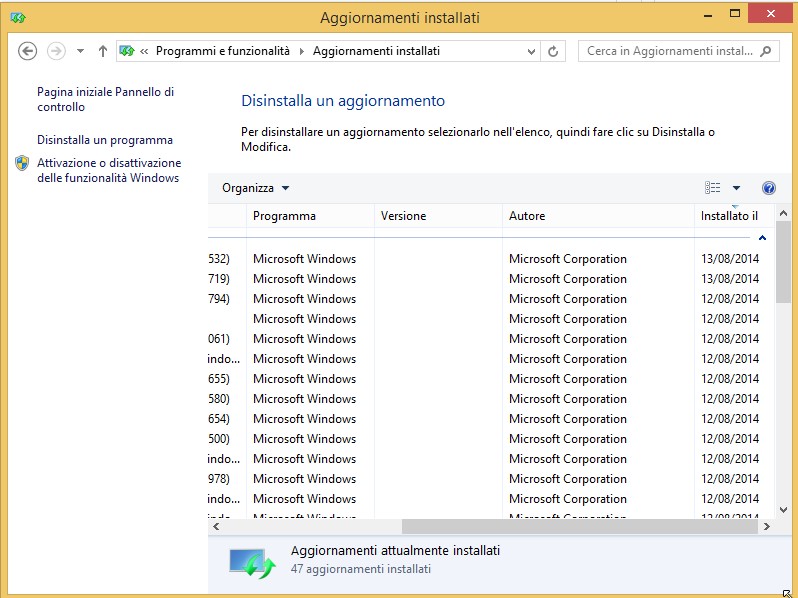Click the vertical scrollbar thumb

(x=783, y=262)
